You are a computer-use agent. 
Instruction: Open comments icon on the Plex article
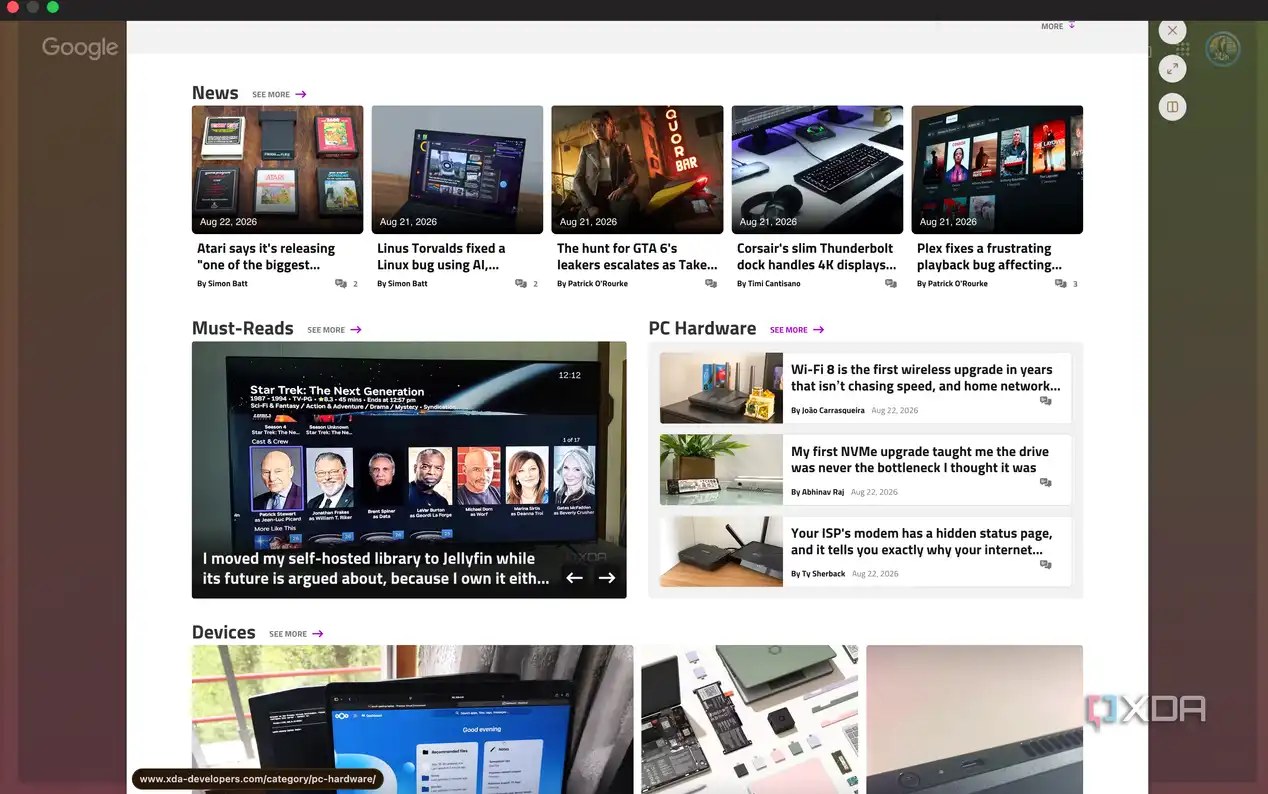[1061, 284]
